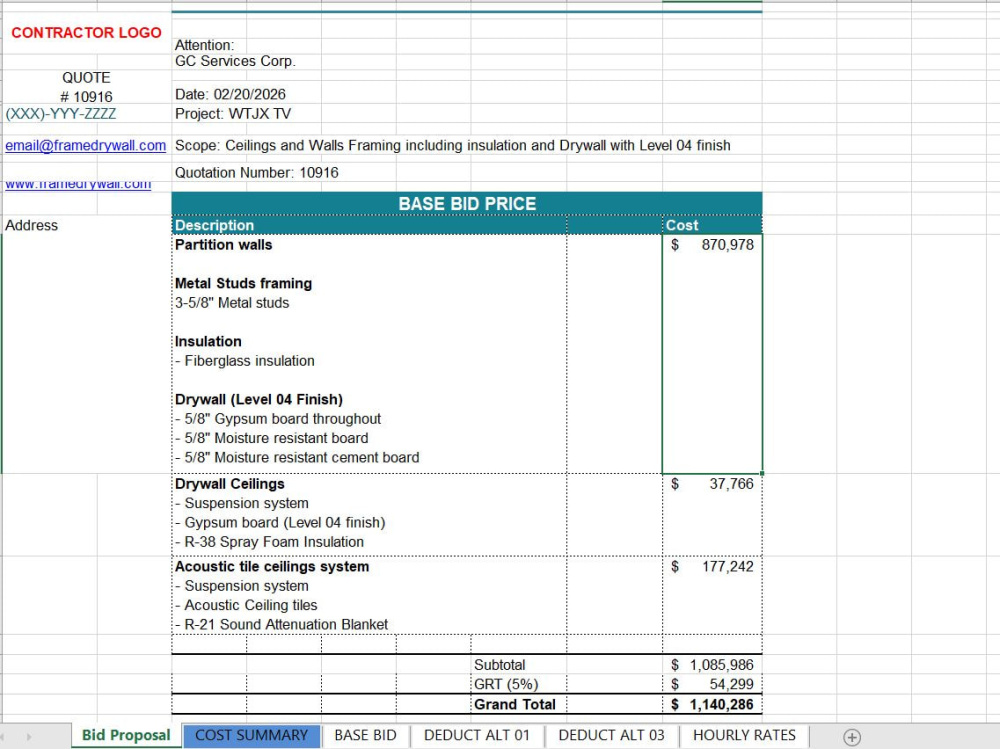Image resolution: width=1000 pixels, height=749 pixels.
Task: Select the 5/8" Gypsum board throughout line
Action: [x=277, y=419]
